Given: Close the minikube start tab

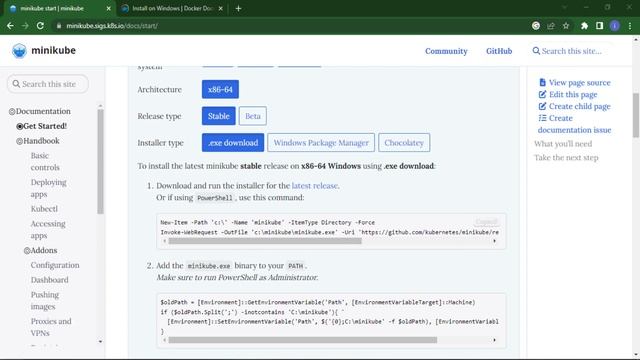Looking at the screenshot, I should 108,8.
